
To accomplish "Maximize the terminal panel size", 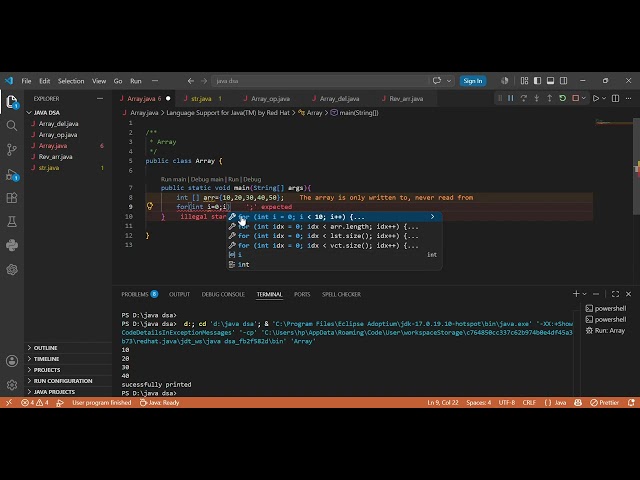I will pos(616,294).
